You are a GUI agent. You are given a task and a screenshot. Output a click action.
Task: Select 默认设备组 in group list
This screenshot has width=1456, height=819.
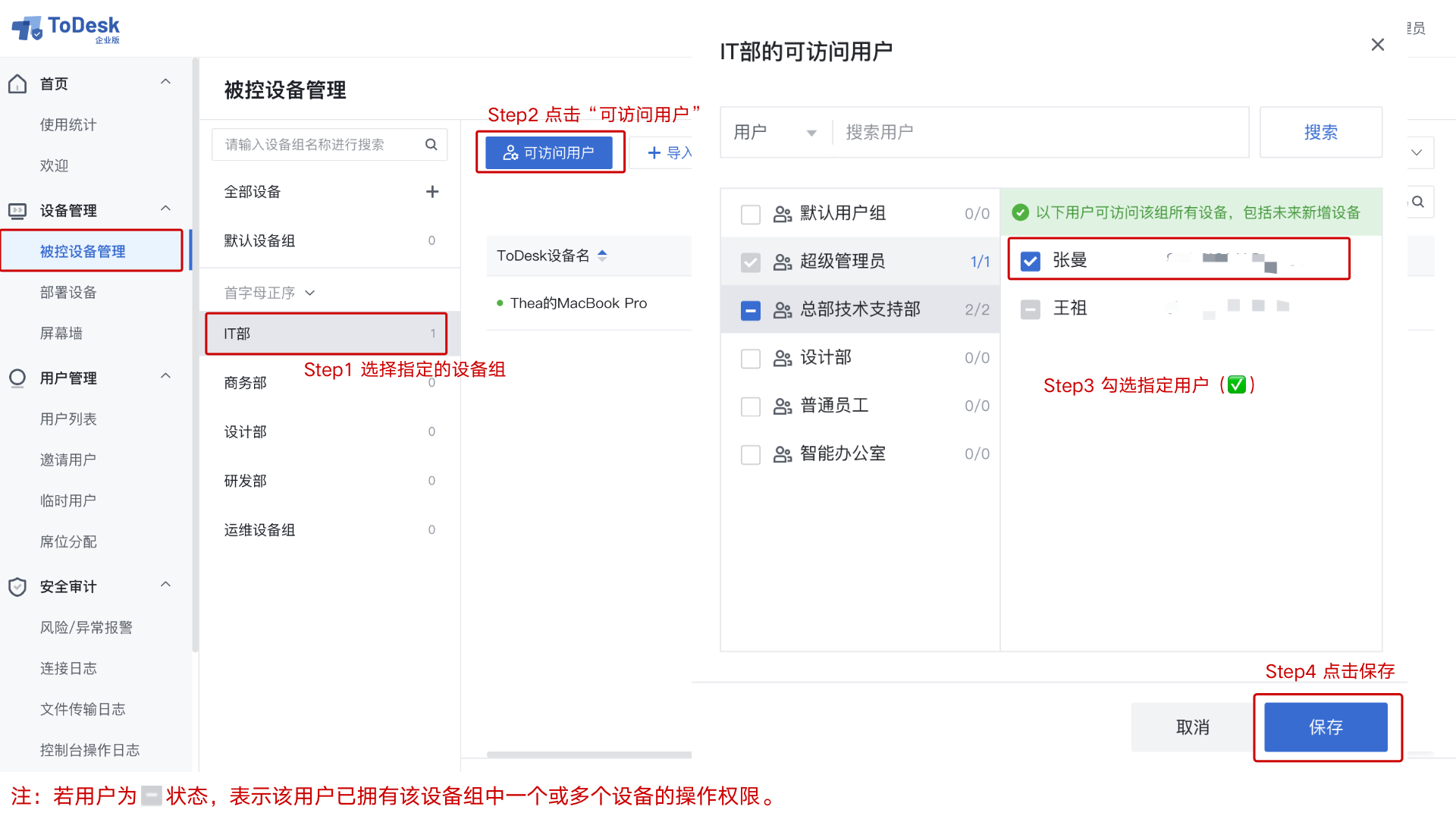coord(330,240)
